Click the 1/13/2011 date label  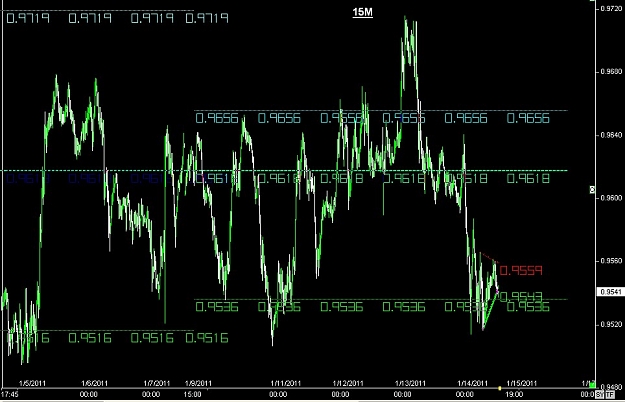coord(410,383)
